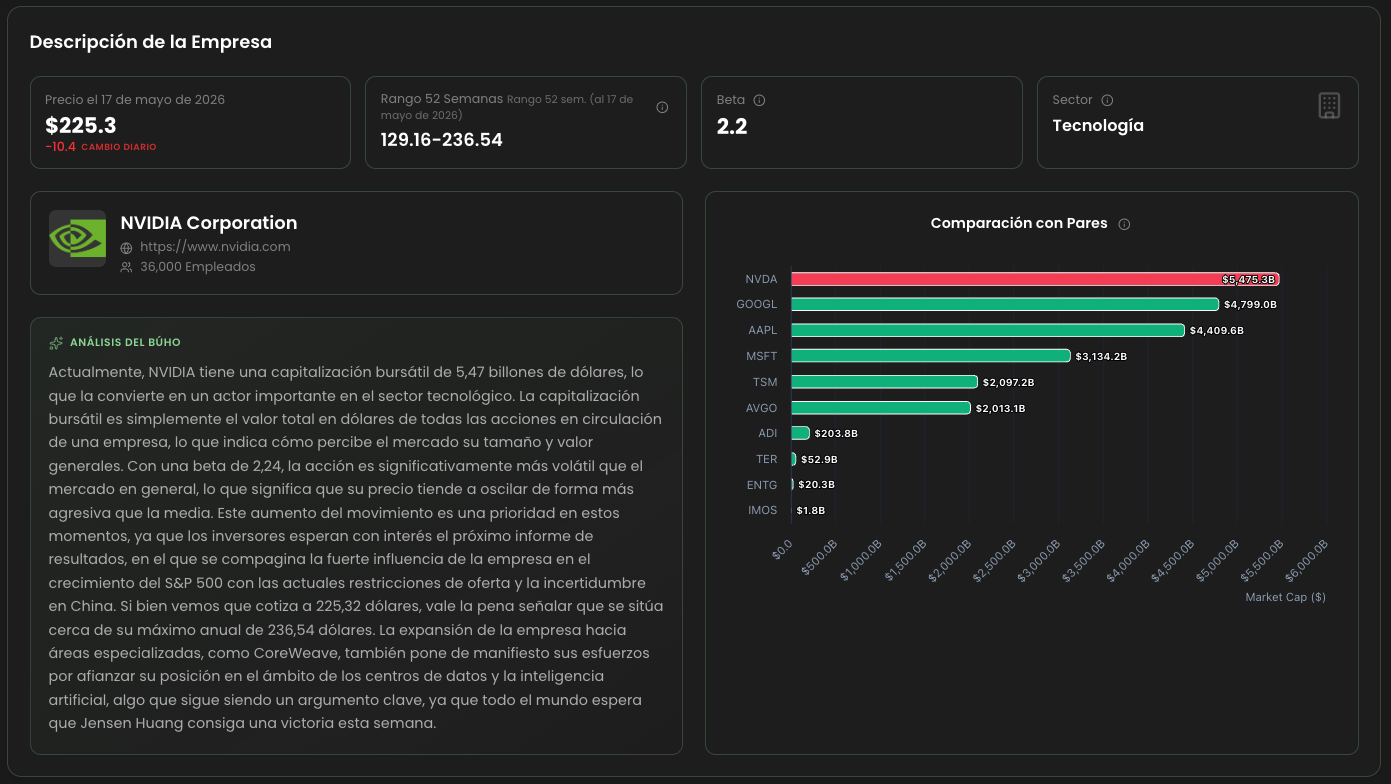Click the info icon next to Rango 52 Semanas

662,107
